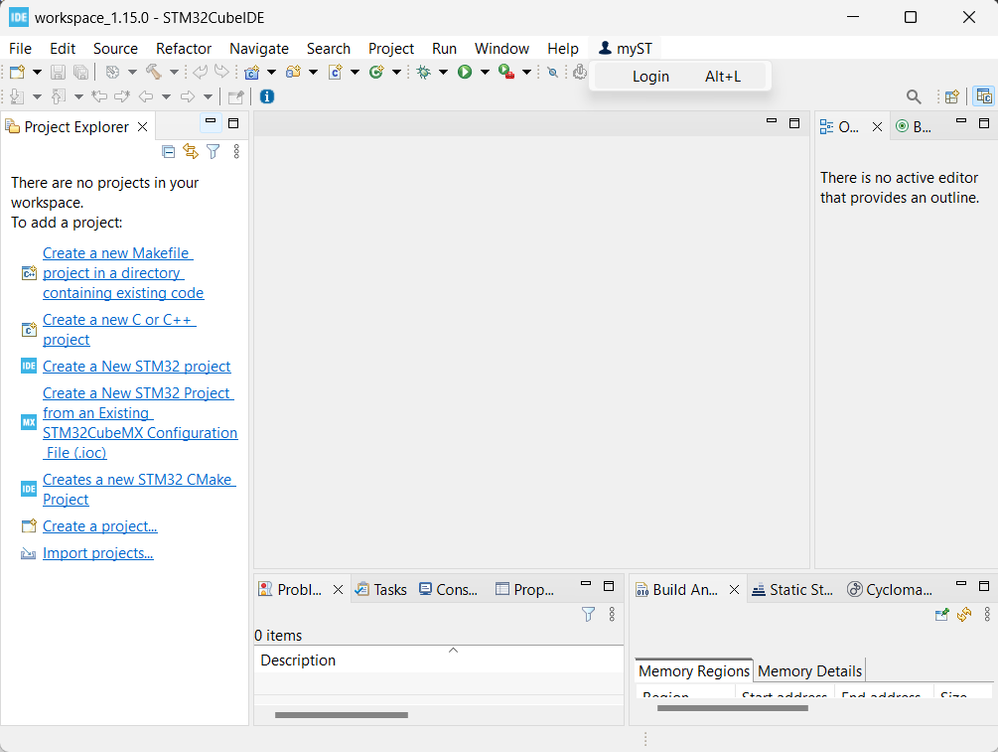This screenshot has width=998, height=752.
Task: Switch to the Memory Details tab
Action: pyautogui.click(x=810, y=671)
